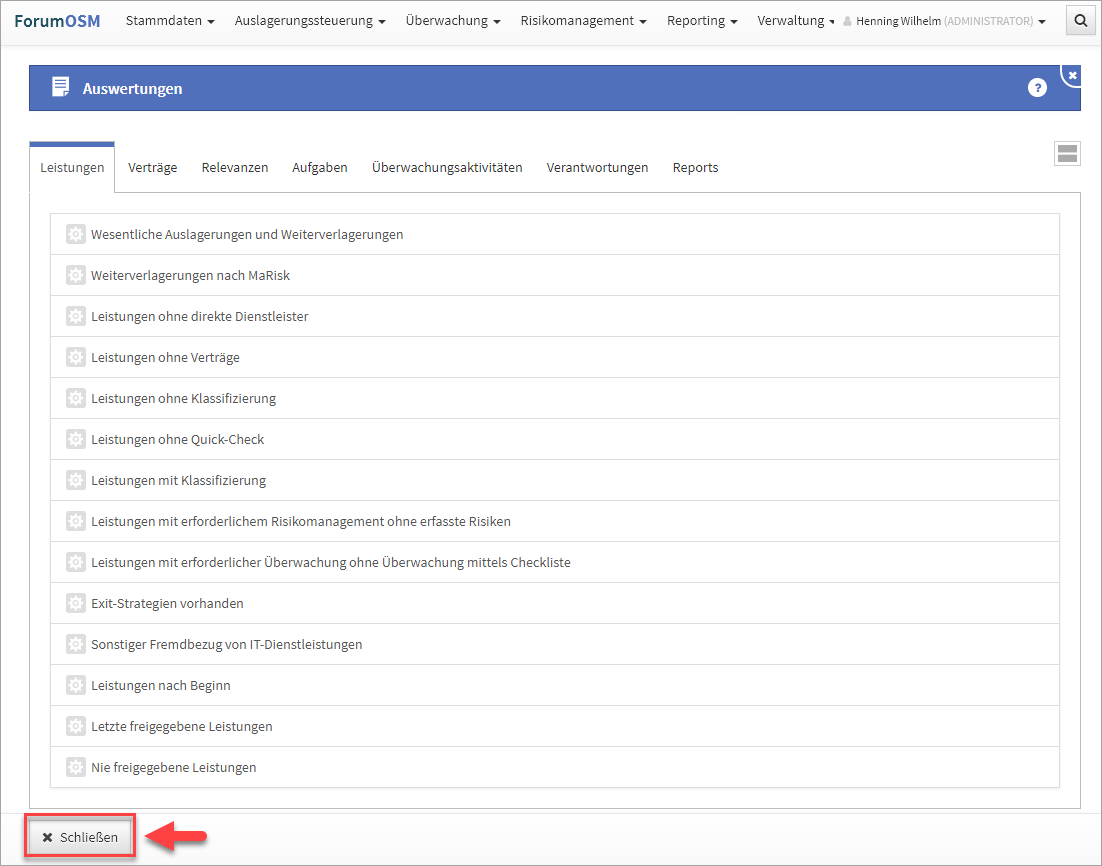Click gear icon beside Exit-Strategien vorhanden

(x=75, y=603)
